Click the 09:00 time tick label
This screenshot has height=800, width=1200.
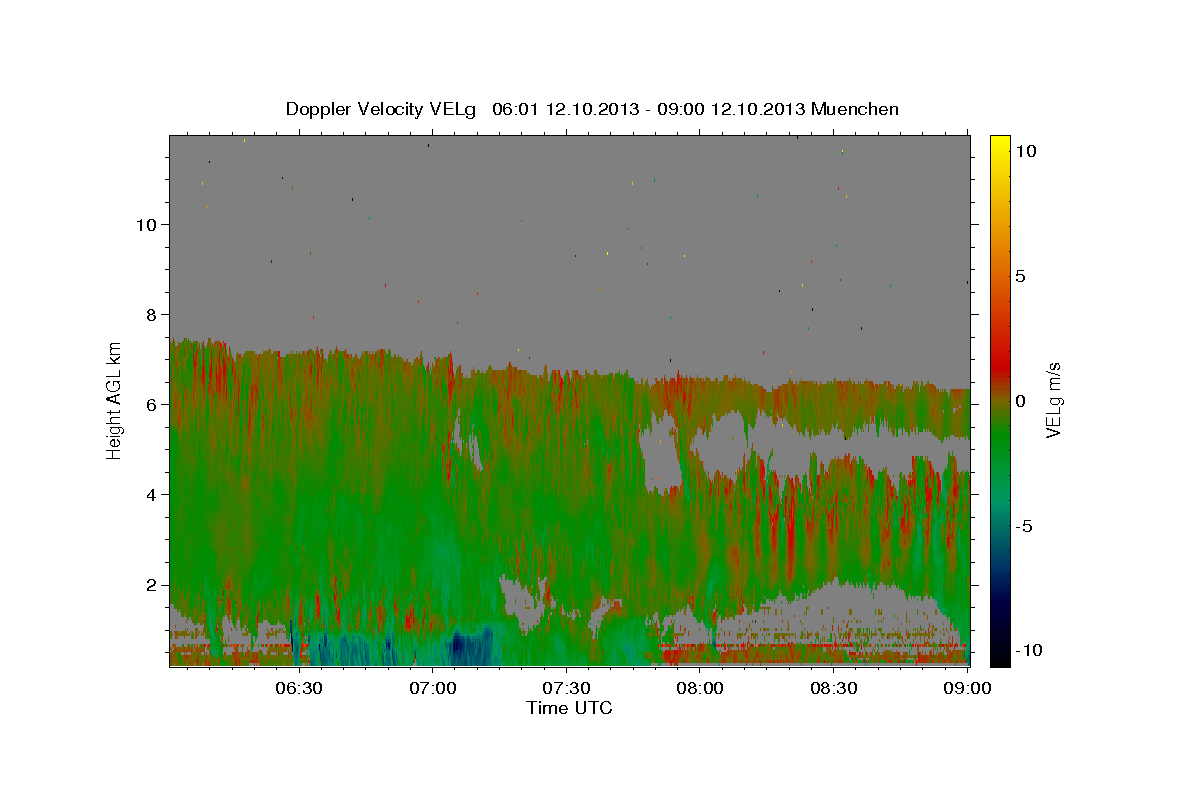pyautogui.click(x=968, y=688)
